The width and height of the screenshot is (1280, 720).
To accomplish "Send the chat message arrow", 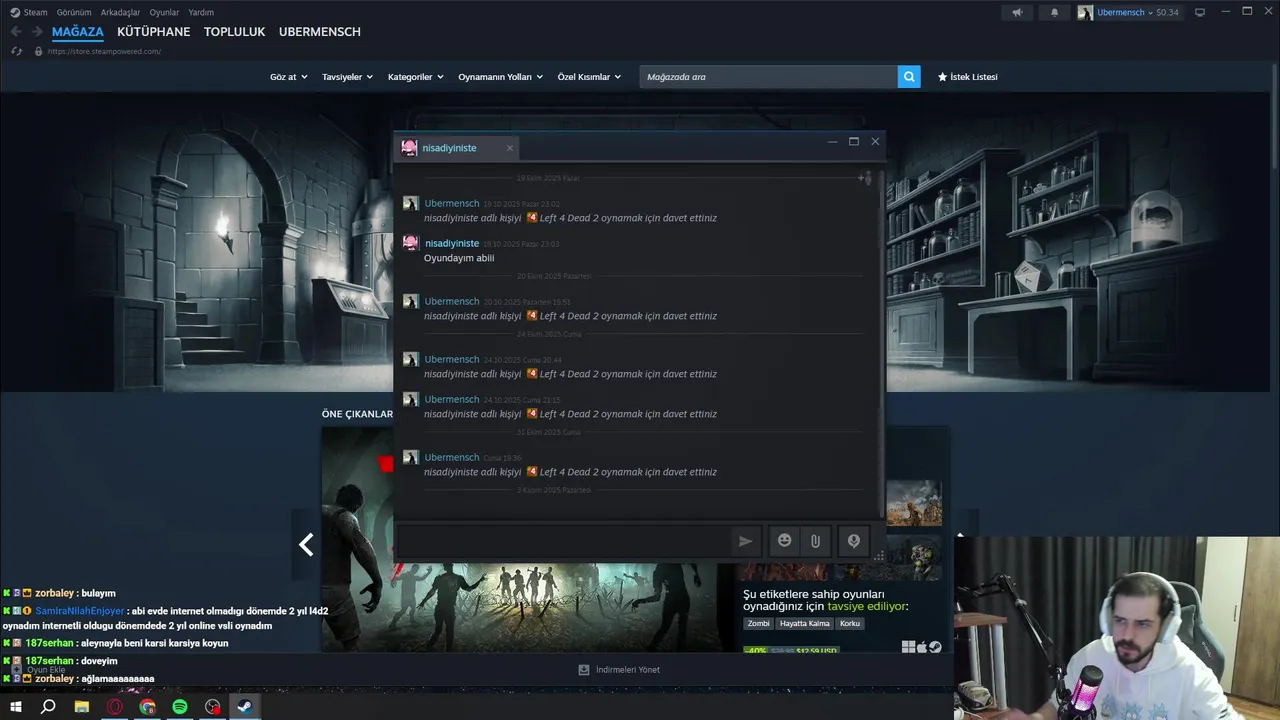I will [745, 541].
